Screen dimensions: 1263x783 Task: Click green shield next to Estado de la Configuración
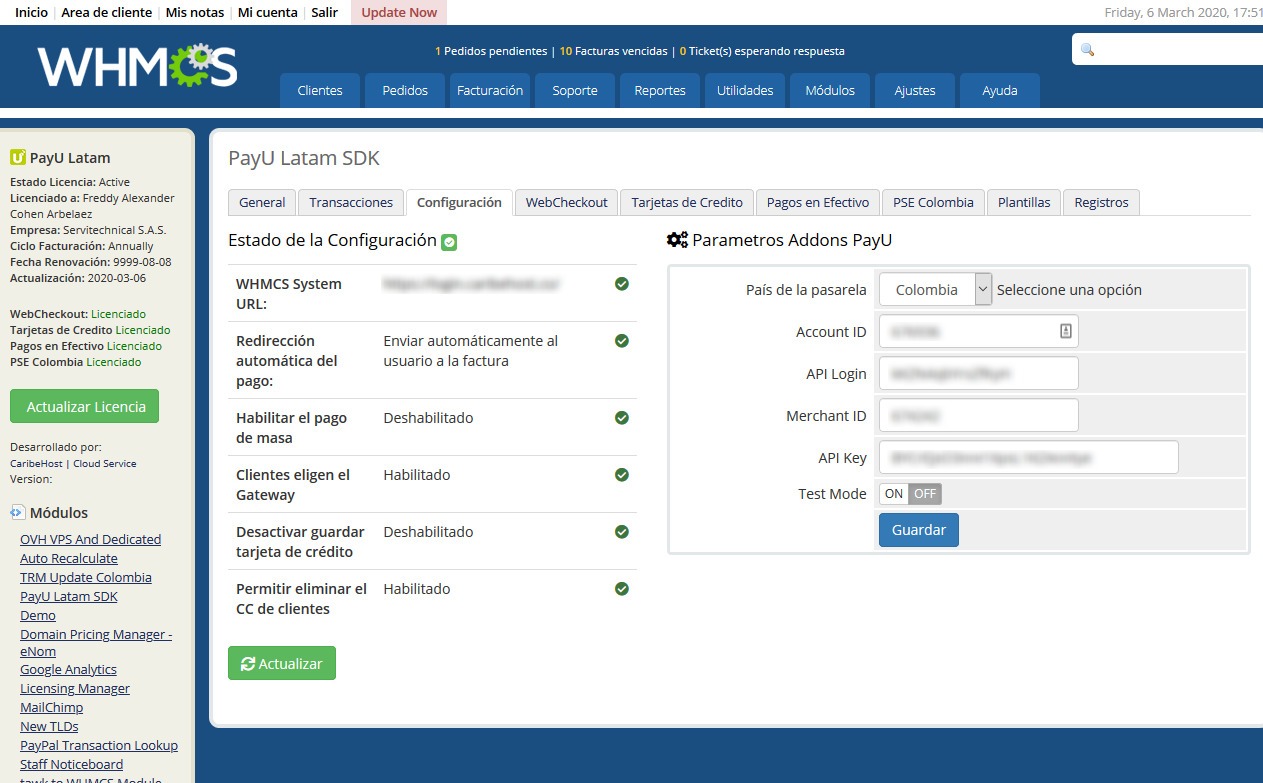[x=449, y=241]
